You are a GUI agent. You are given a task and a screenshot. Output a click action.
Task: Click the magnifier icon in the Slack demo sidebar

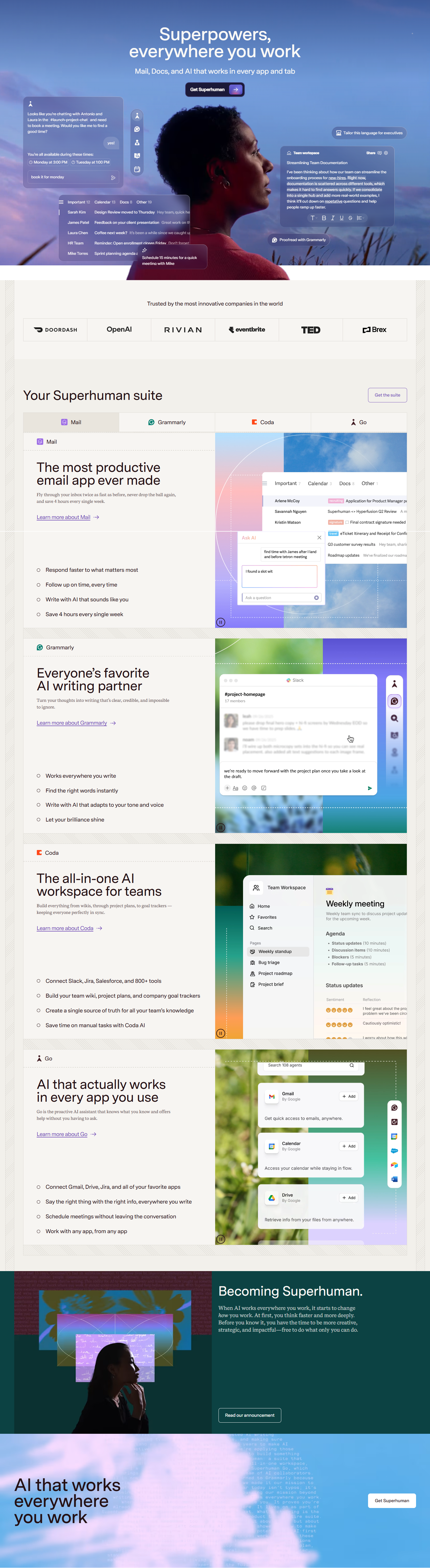coord(394,718)
